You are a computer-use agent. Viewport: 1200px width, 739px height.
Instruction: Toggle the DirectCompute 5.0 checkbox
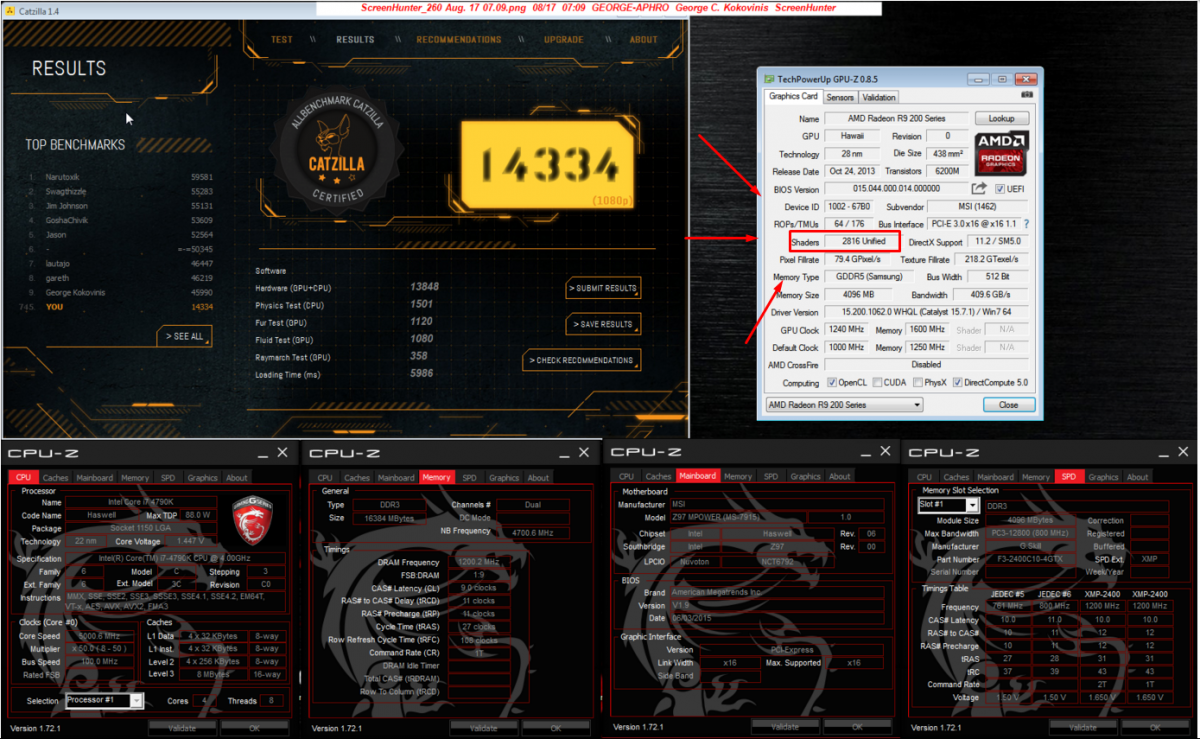click(x=958, y=383)
